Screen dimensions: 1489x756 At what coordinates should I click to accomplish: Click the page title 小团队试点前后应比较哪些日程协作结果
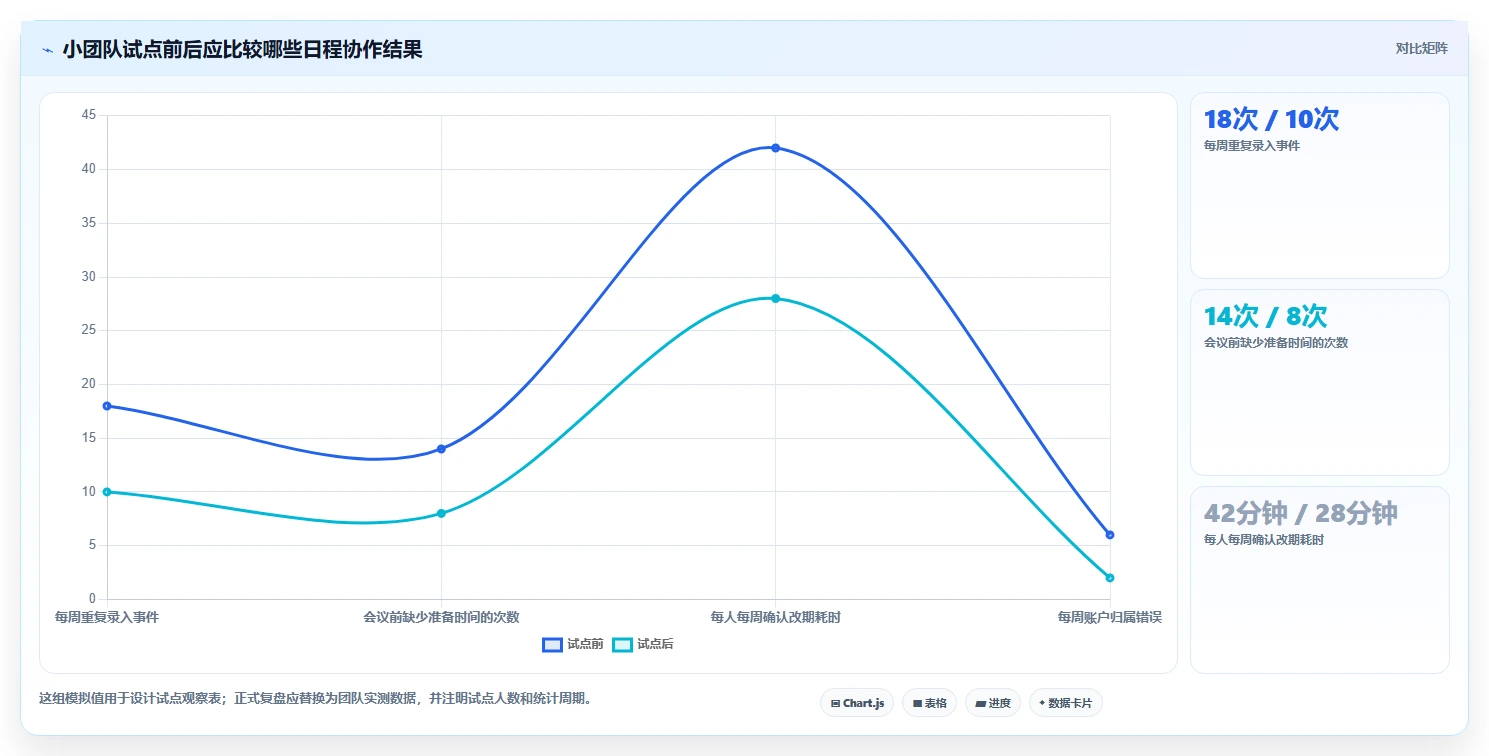(x=242, y=49)
